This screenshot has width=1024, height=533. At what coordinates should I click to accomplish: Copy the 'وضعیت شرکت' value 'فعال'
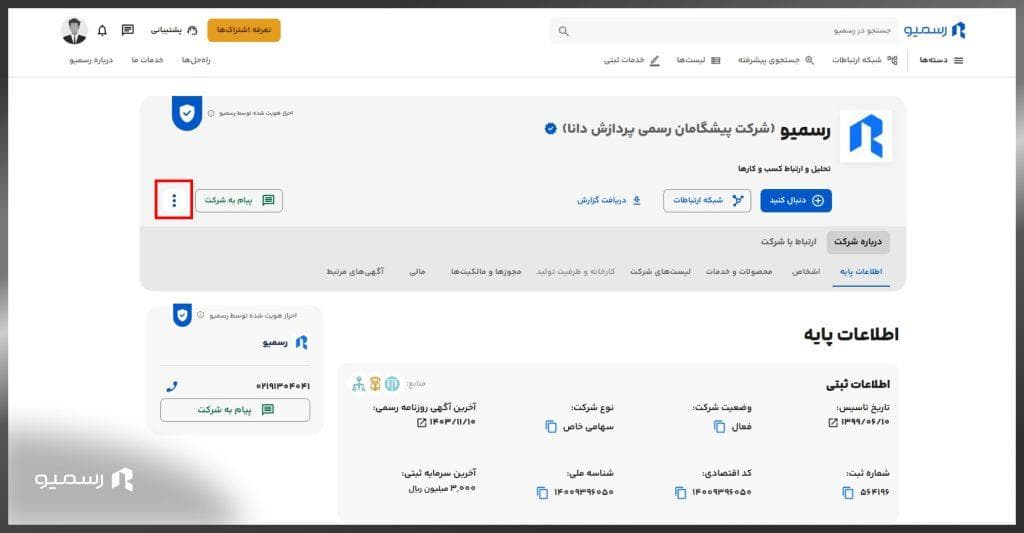(x=719, y=427)
